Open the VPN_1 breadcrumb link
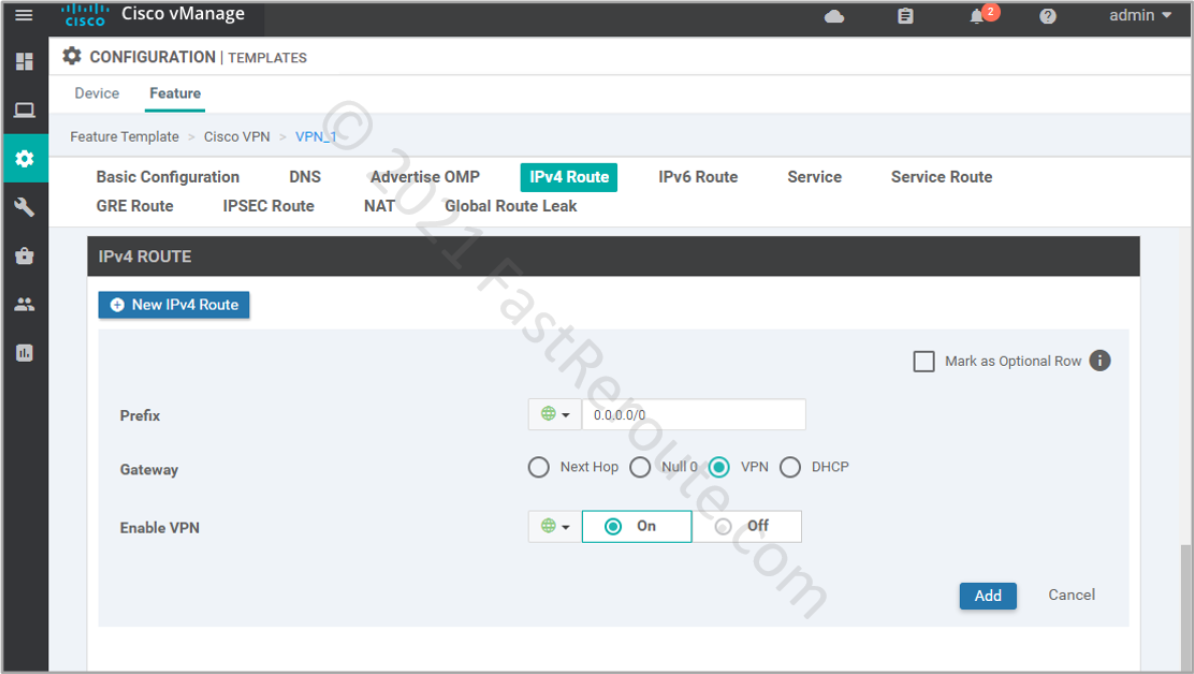Image resolution: width=1194 pixels, height=674 pixels. 316,136
